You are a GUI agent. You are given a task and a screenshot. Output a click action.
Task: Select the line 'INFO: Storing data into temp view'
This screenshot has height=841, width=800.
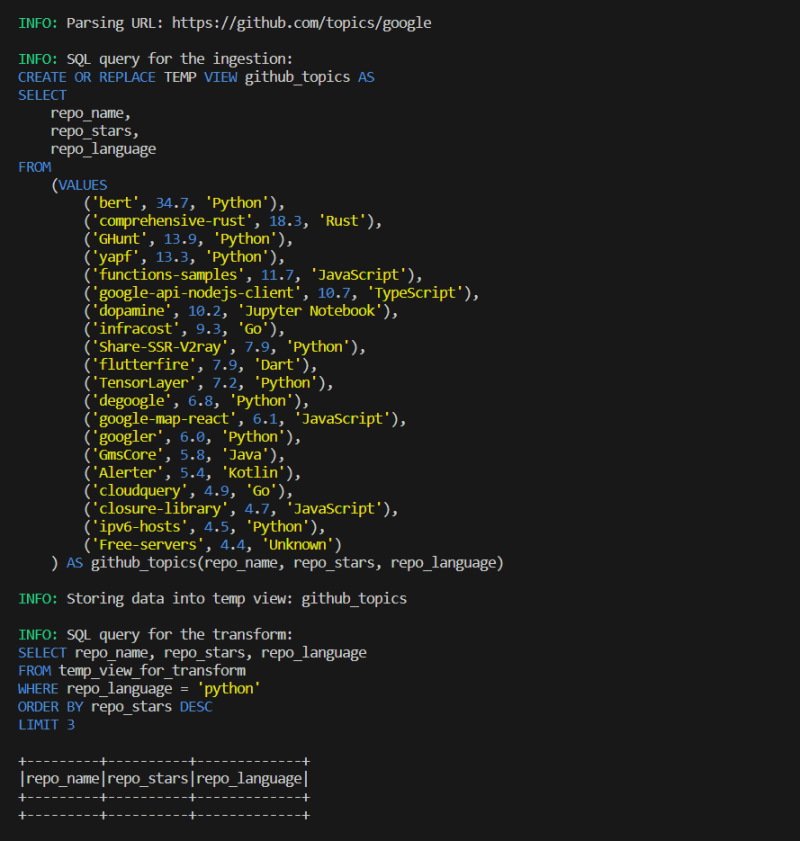(212, 599)
